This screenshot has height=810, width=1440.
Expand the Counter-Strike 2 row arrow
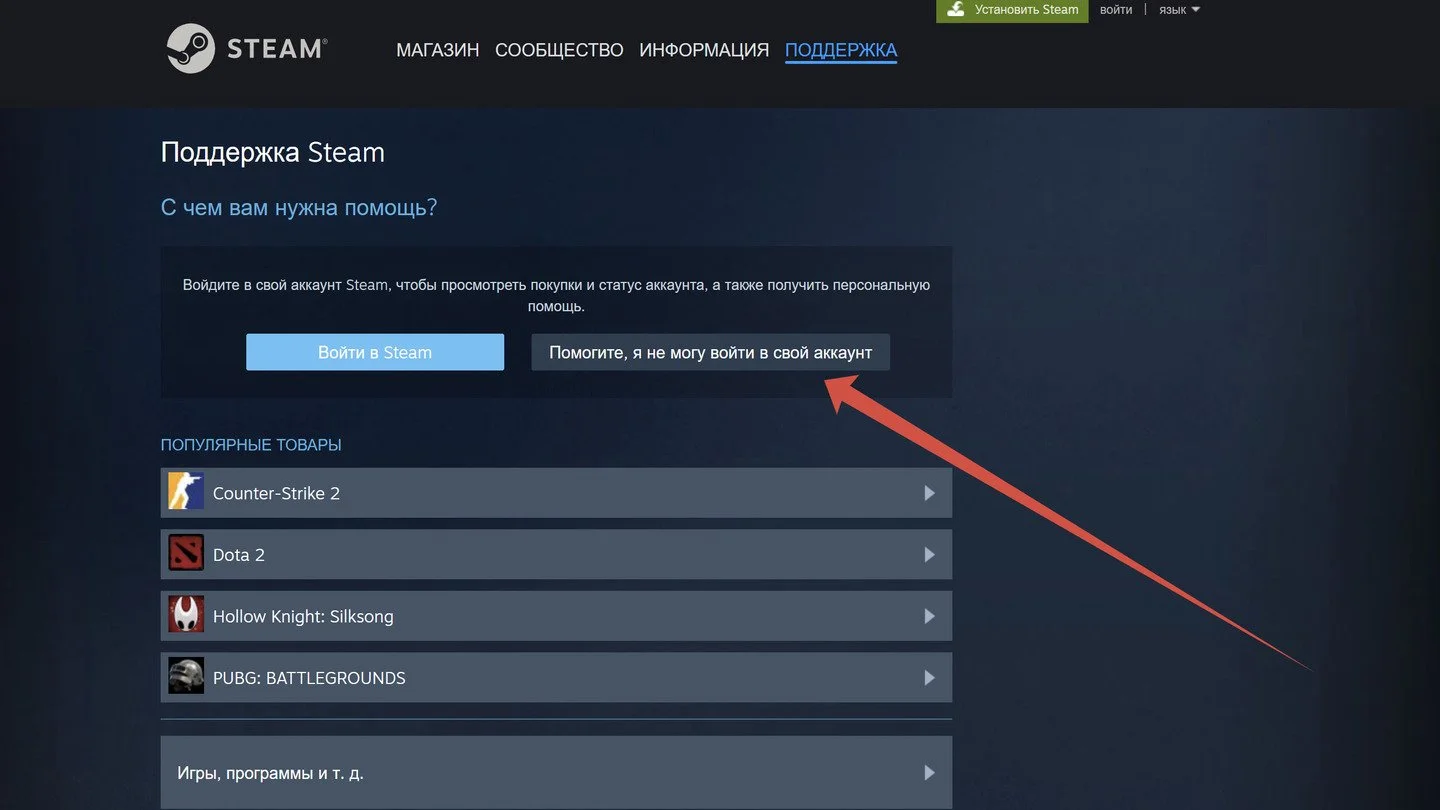coord(929,493)
